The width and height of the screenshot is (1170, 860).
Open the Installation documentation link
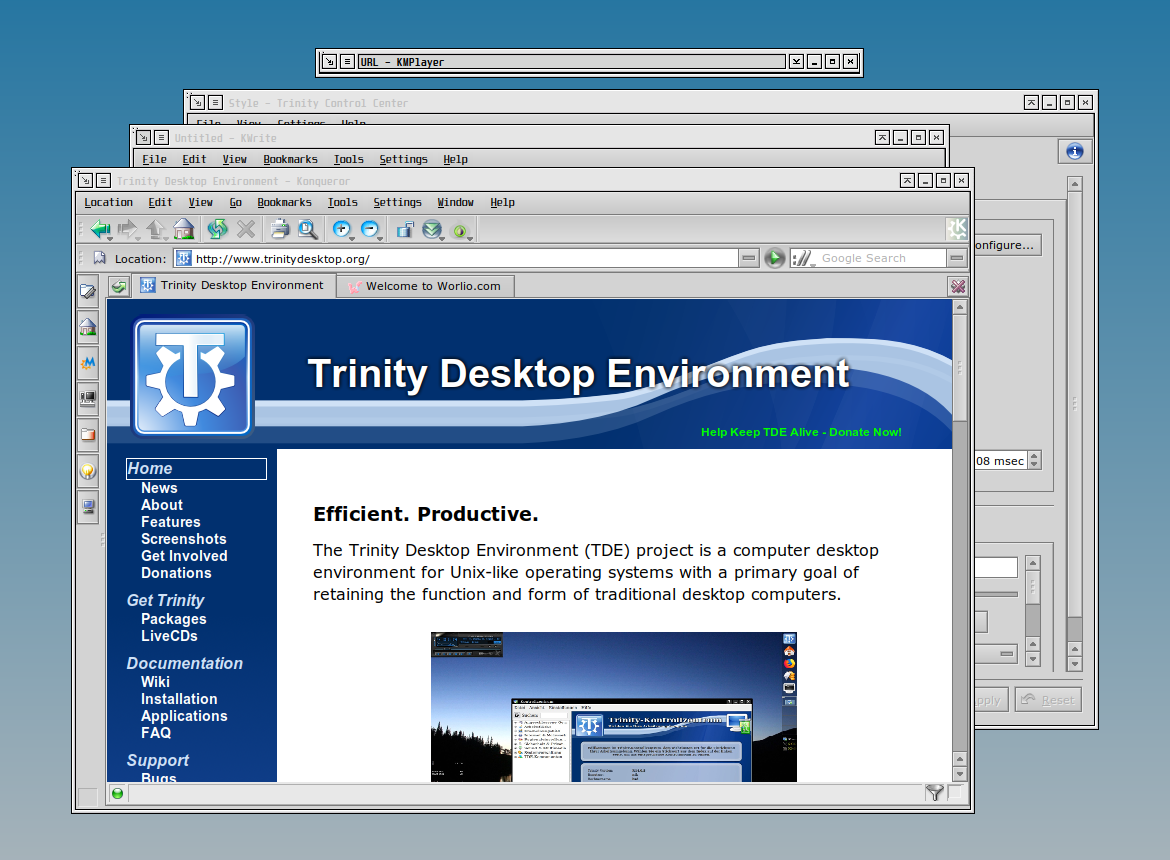pyautogui.click(x=179, y=699)
